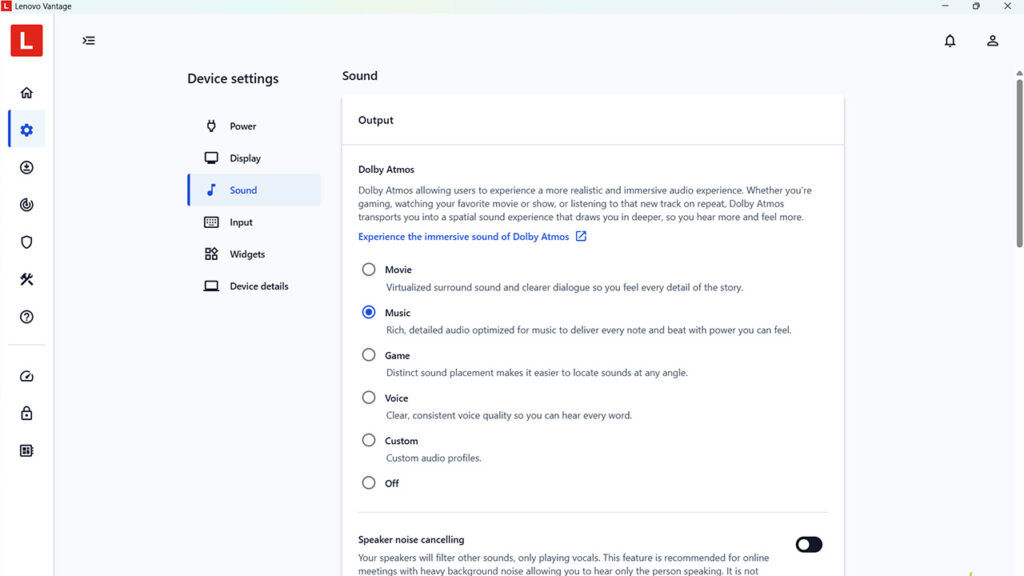Click the scrollbar up arrow

(x=1019, y=73)
